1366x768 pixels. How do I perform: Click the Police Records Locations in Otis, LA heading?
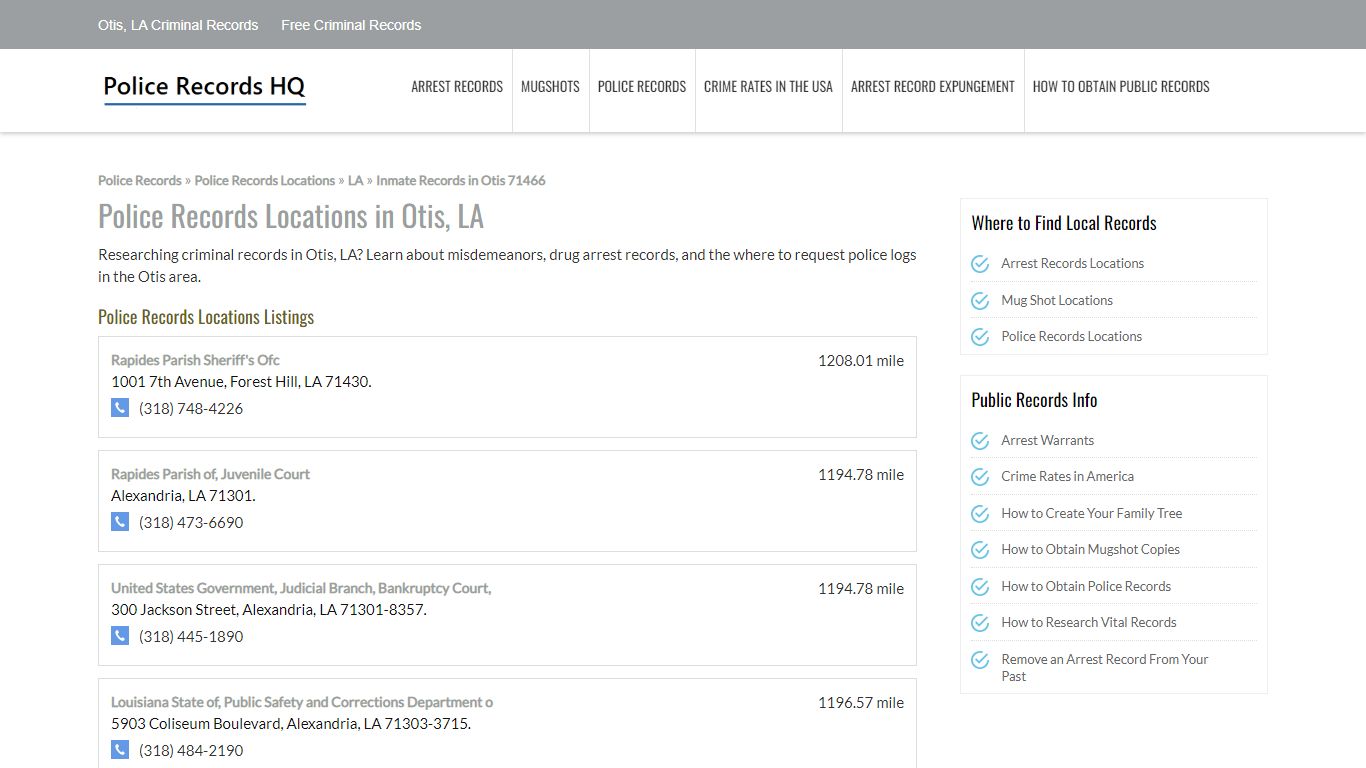[291, 216]
